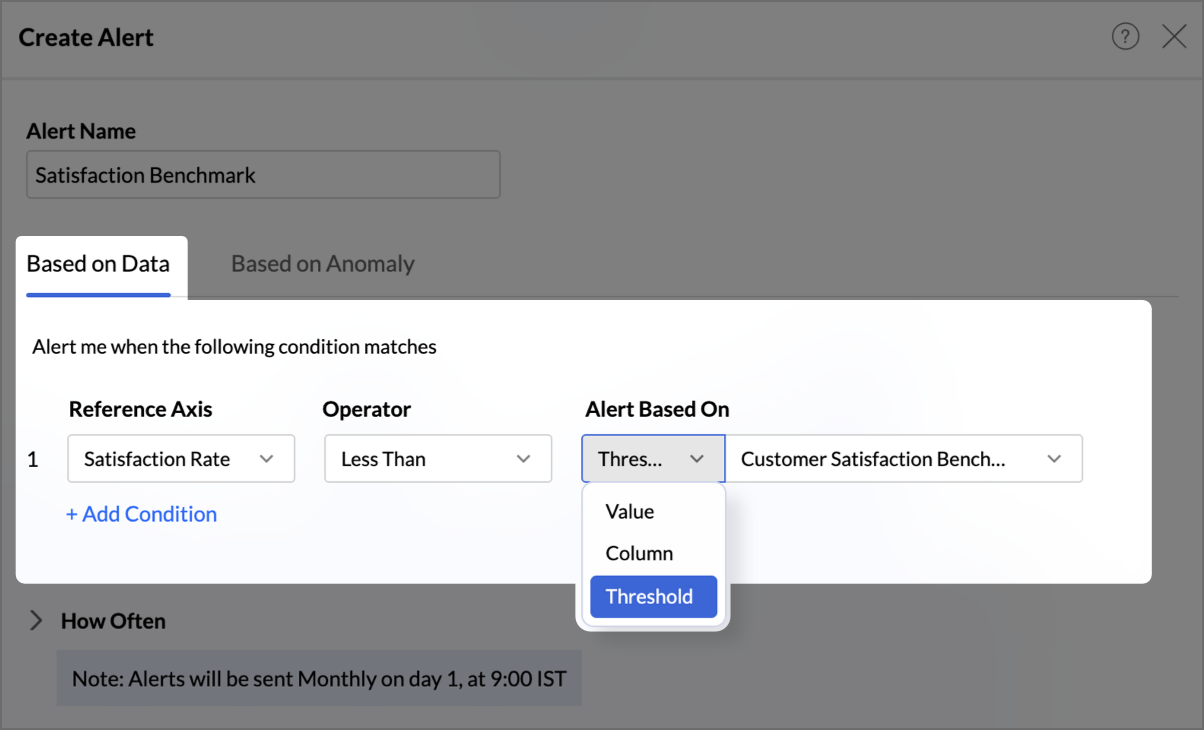Screen dimensions: 1204x730
Task: Open the help question mark icon
Action: [x=1125, y=38]
